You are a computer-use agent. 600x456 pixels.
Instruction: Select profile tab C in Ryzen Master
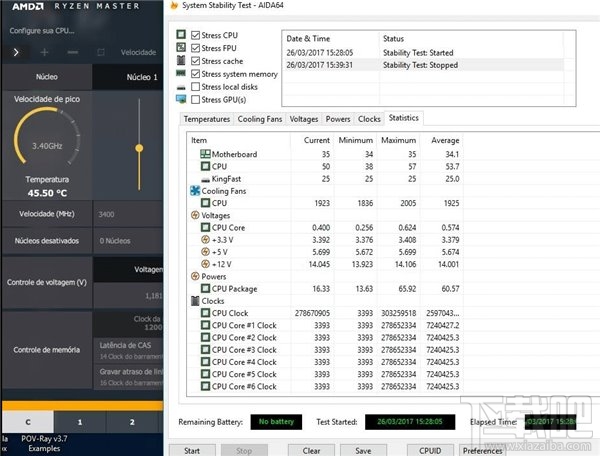click(x=28, y=422)
